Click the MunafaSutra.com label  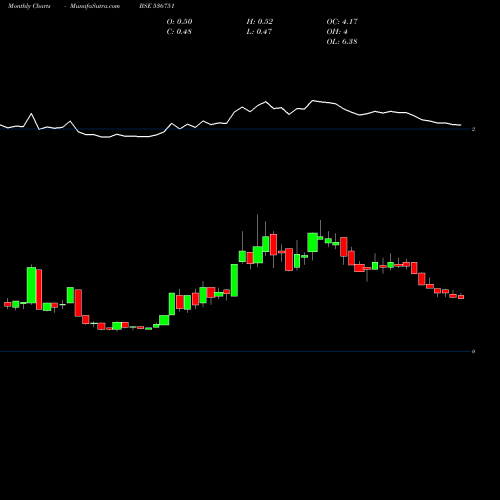point(95,6)
